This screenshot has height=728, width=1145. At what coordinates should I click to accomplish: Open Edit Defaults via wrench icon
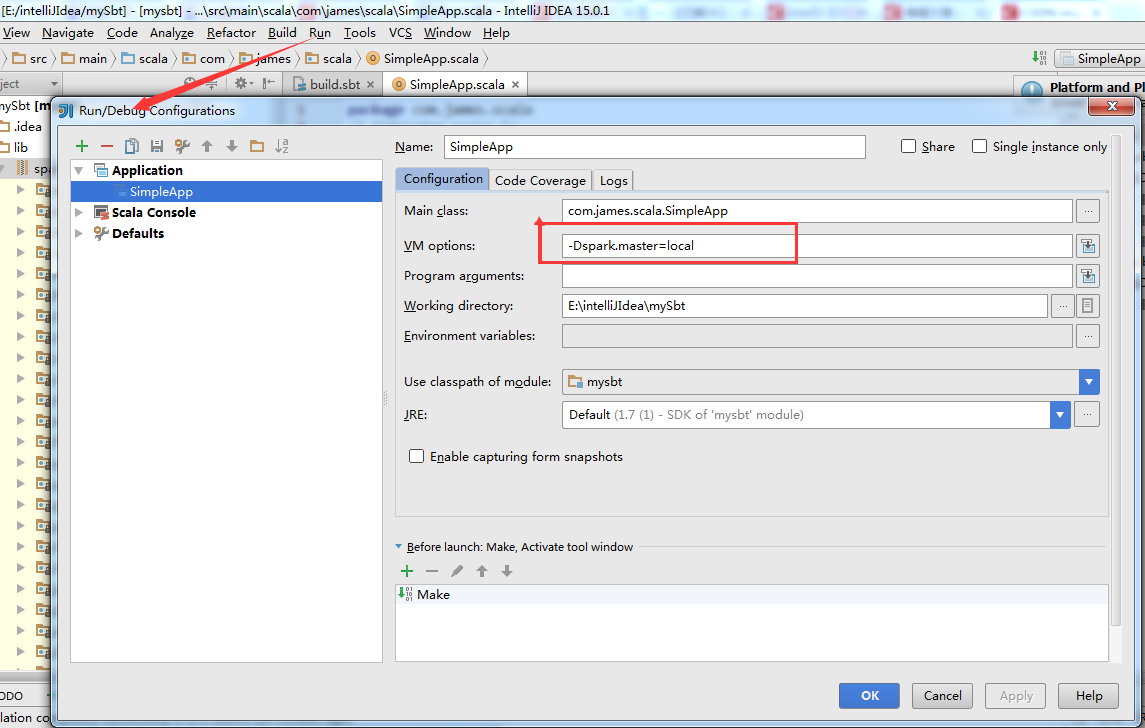pyautogui.click(x=181, y=146)
